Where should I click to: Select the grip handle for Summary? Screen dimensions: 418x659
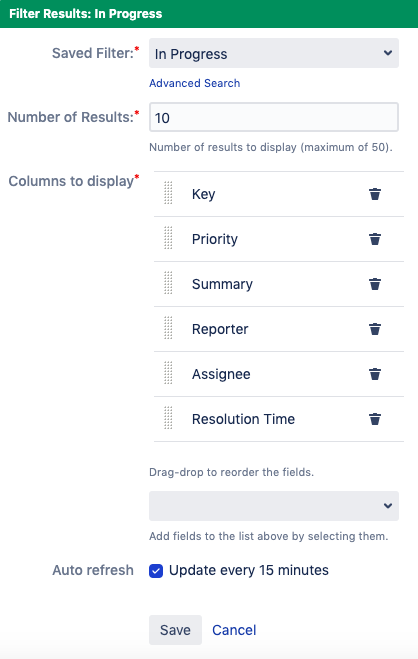pos(168,283)
